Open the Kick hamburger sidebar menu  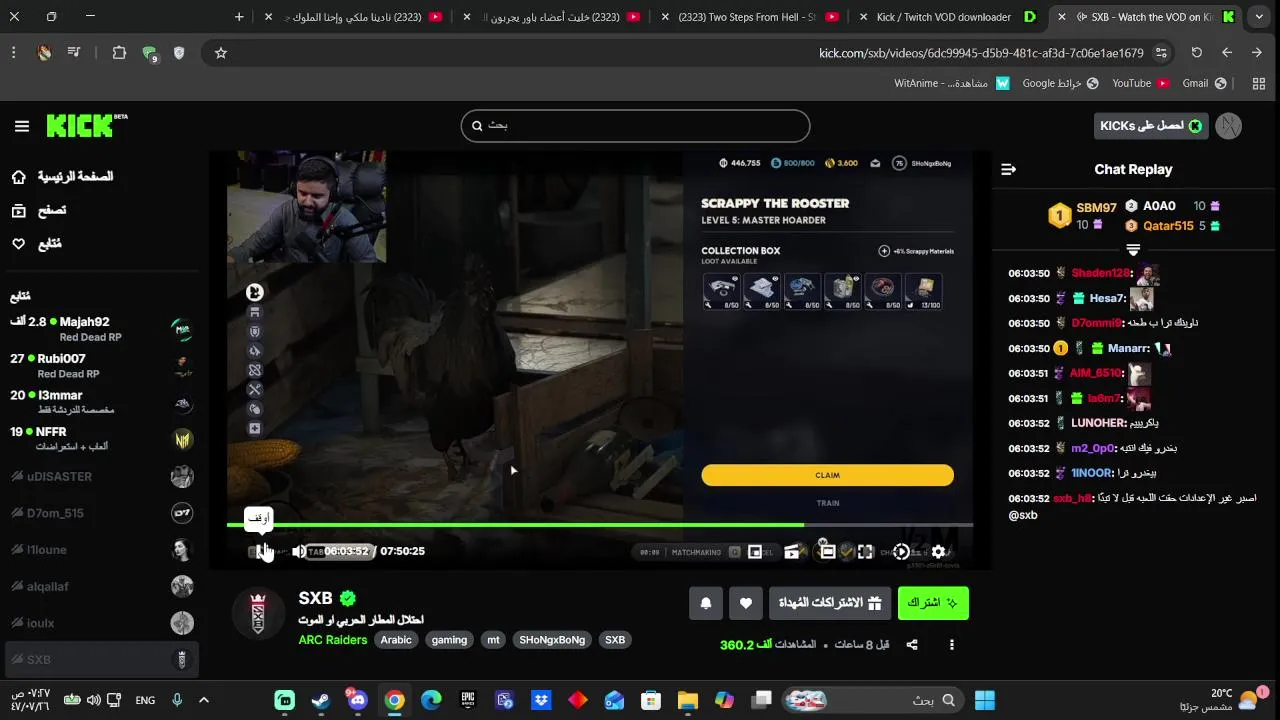(22, 126)
